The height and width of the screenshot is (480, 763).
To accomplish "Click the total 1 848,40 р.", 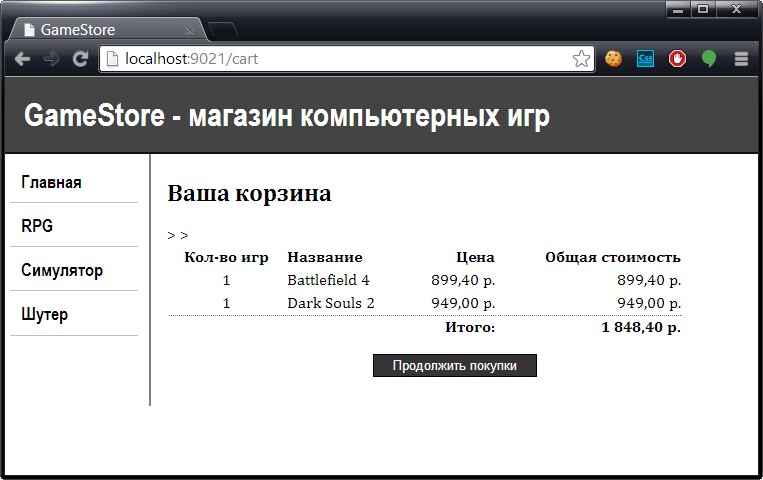I will click(x=641, y=327).
